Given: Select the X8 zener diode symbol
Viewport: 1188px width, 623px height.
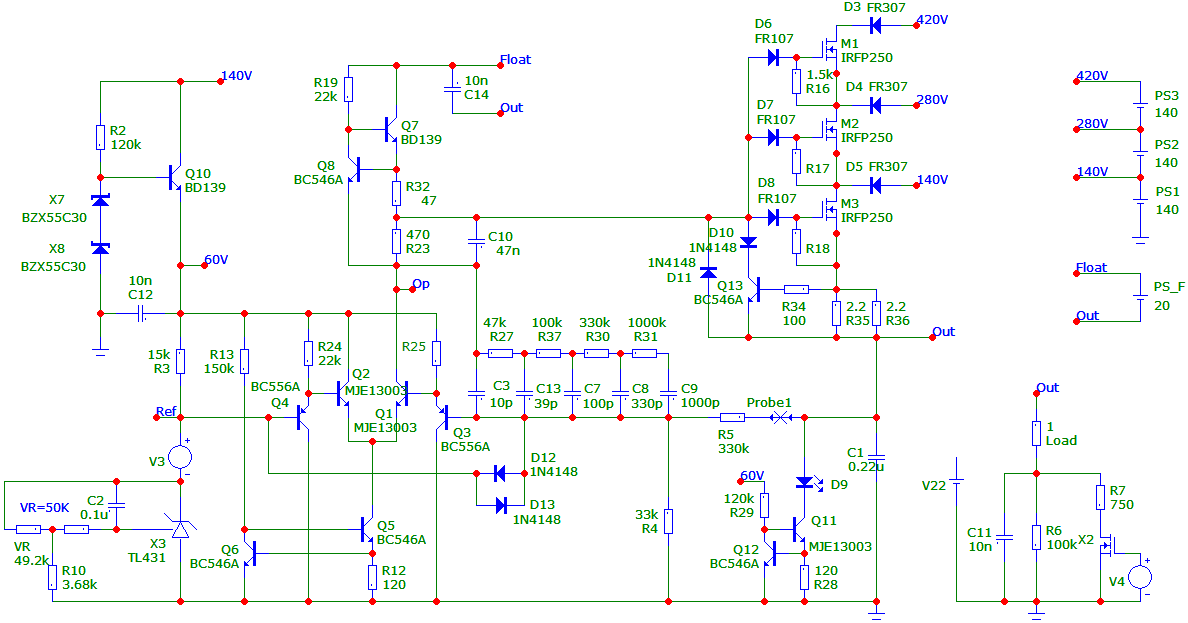Looking at the screenshot, I should tap(100, 248).
